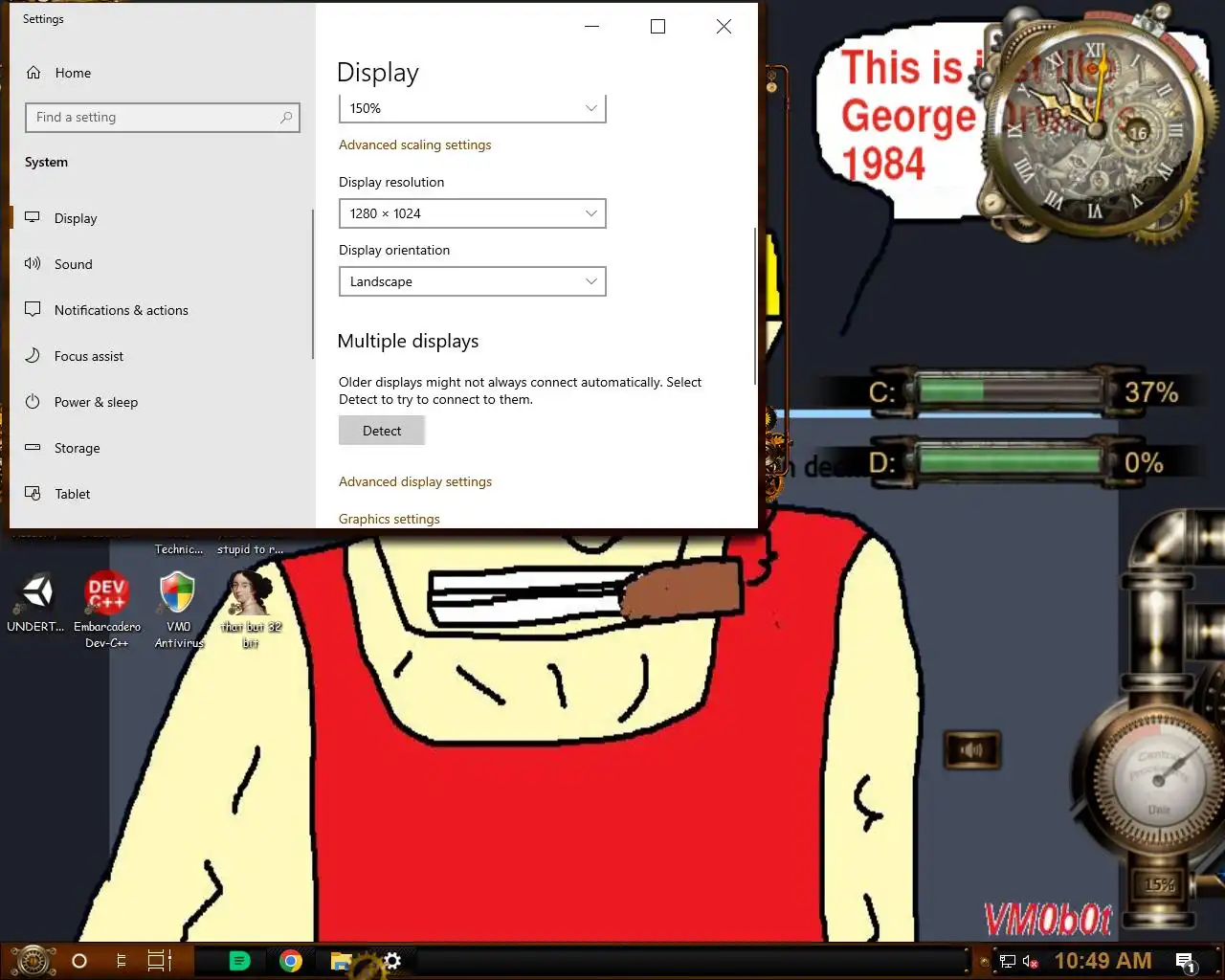Click Settings gear on taskbar
This screenshot has width=1225, height=980.
pyautogui.click(x=391, y=960)
